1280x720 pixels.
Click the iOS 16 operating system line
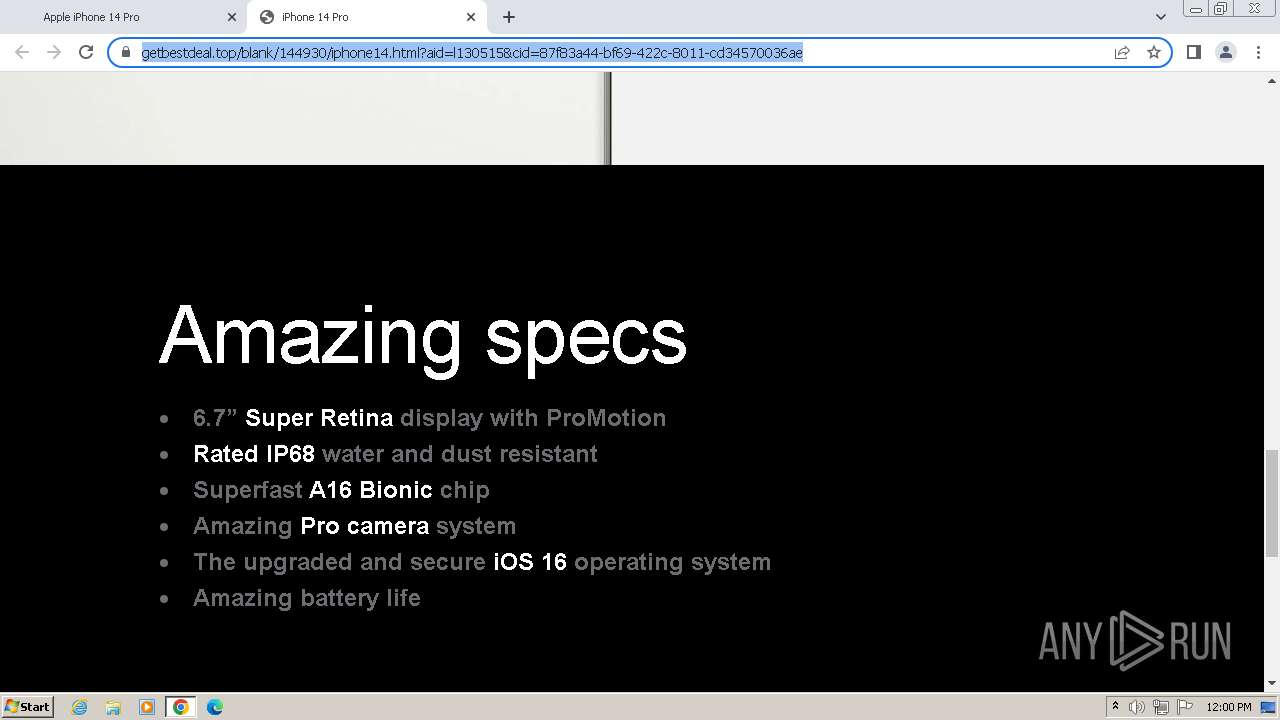(x=482, y=562)
